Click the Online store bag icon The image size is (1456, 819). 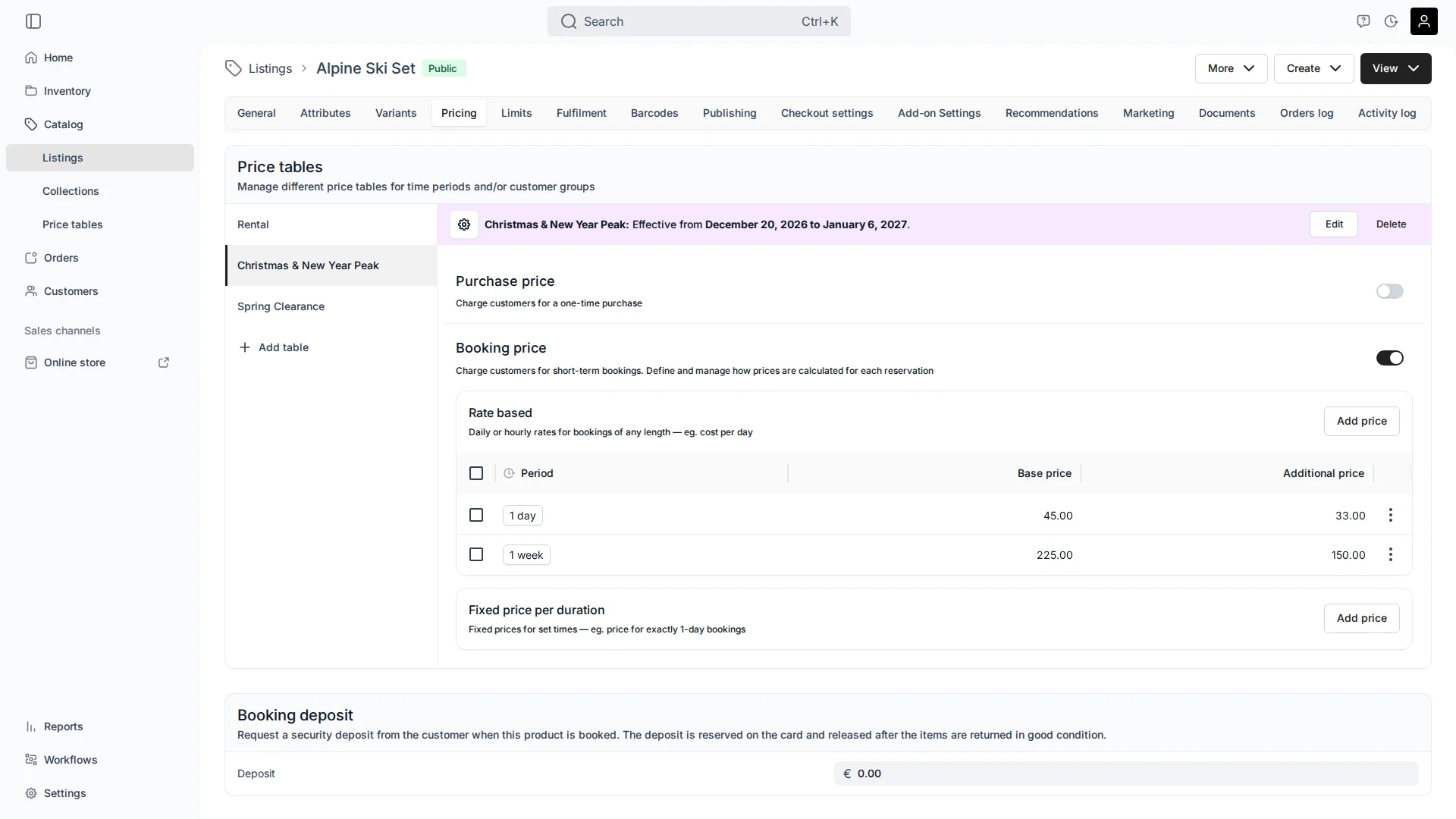(31, 362)
